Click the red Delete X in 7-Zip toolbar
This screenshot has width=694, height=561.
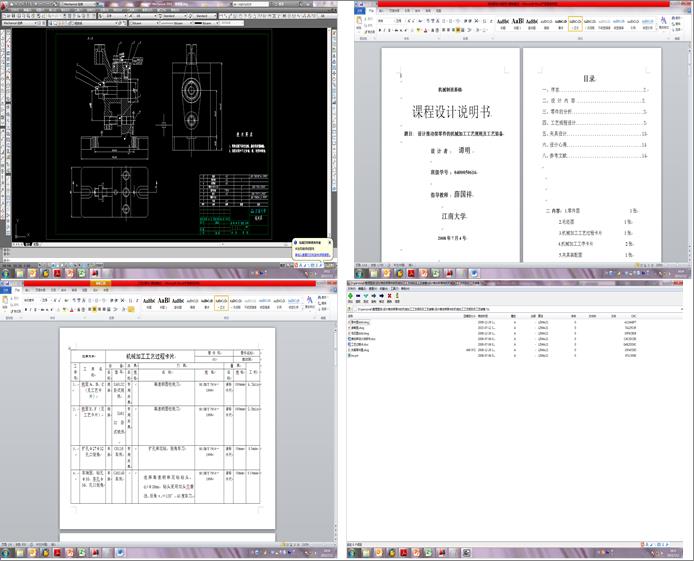(x=389, y=296)
